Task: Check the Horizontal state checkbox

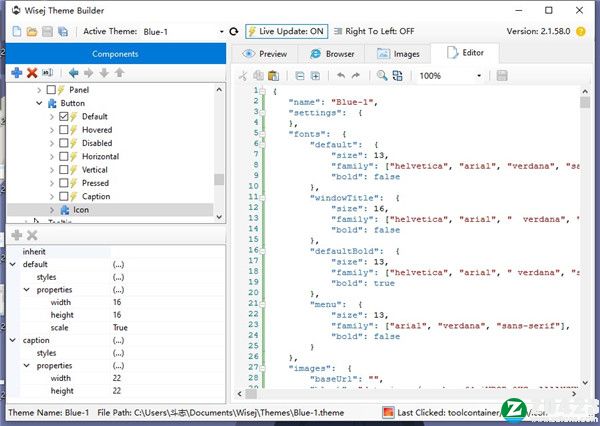Action: [64, 157]
